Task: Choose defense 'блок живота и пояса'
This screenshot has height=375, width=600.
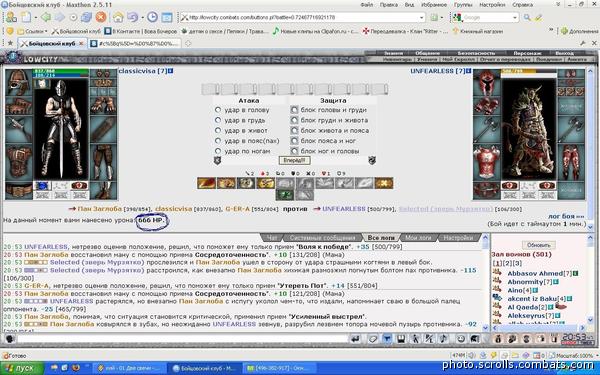Action: point(294,130)
